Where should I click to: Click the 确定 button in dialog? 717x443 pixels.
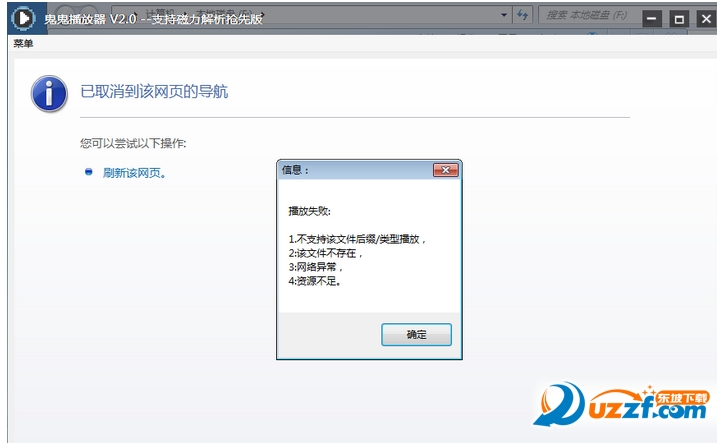tap(416, 335)
